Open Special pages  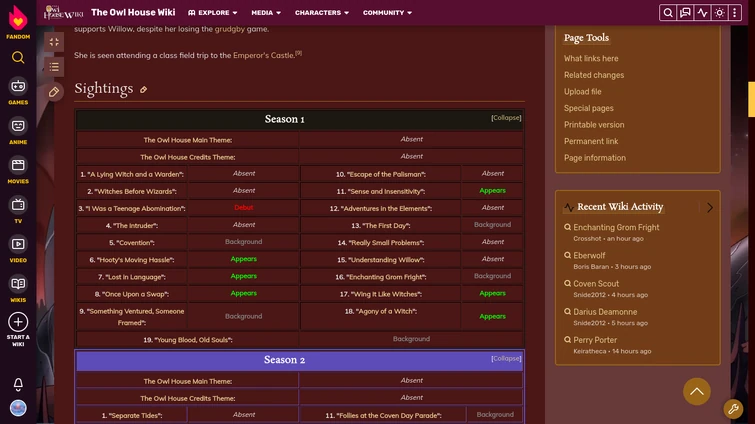(x=588, y=108)
